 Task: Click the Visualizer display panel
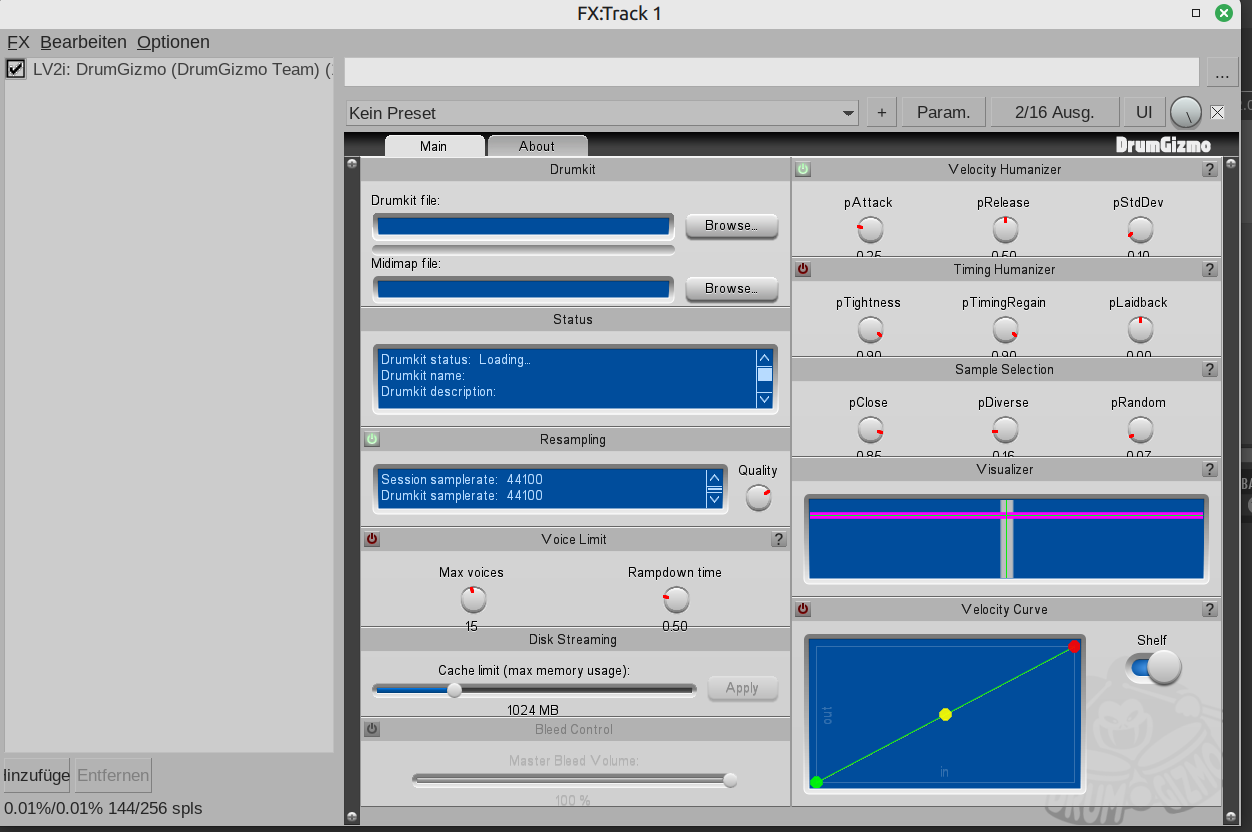click(x=1006, y=538)
